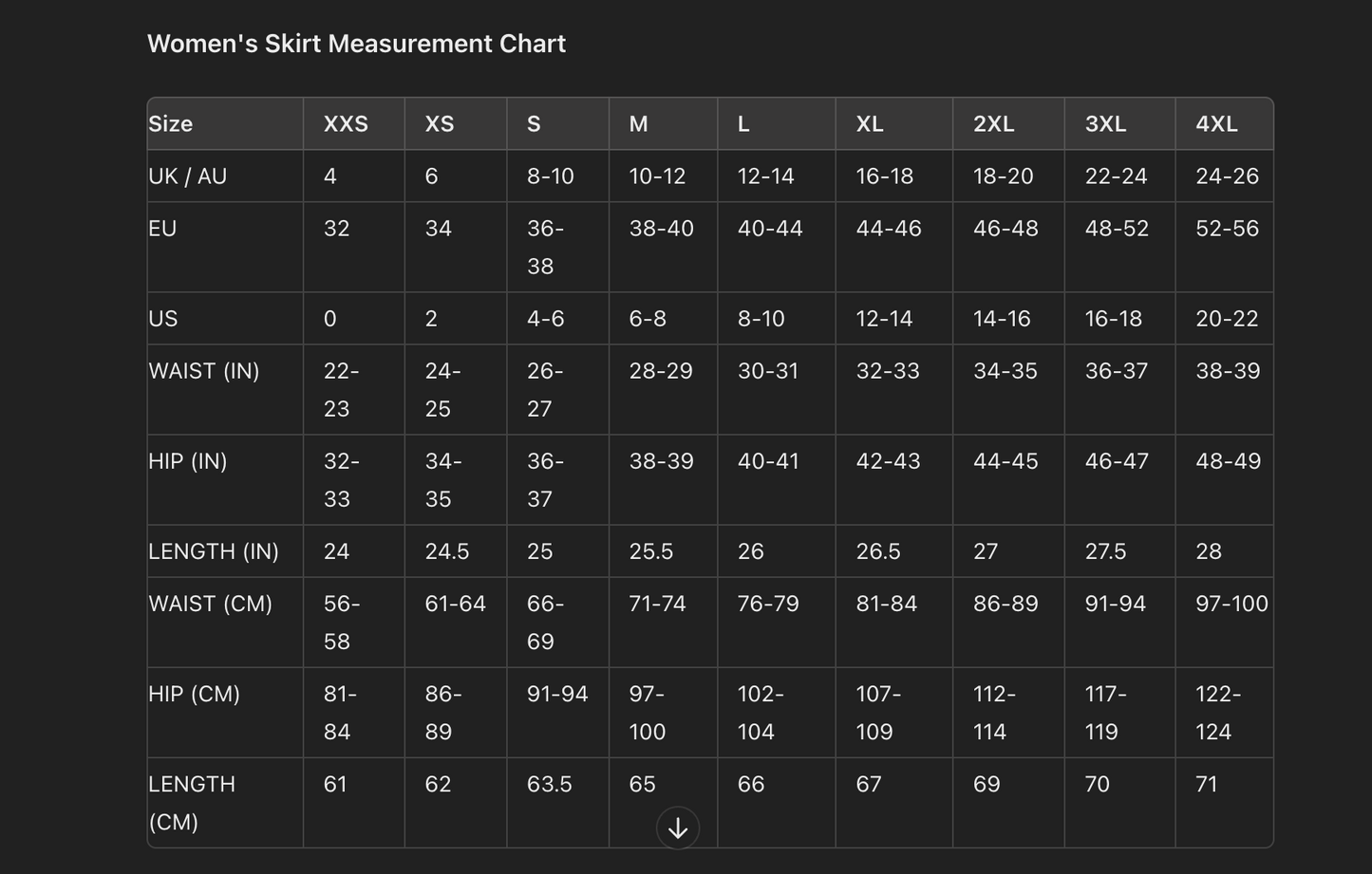Click the LENGTH (IN) row label
This screenshot has height=874, width=1372.
pos(214,551)
